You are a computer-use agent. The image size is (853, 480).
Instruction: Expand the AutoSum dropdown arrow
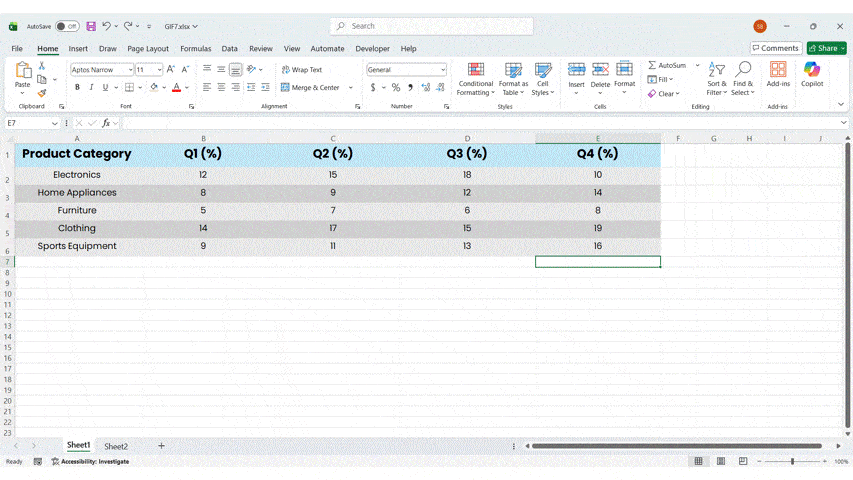click(697, 65)
